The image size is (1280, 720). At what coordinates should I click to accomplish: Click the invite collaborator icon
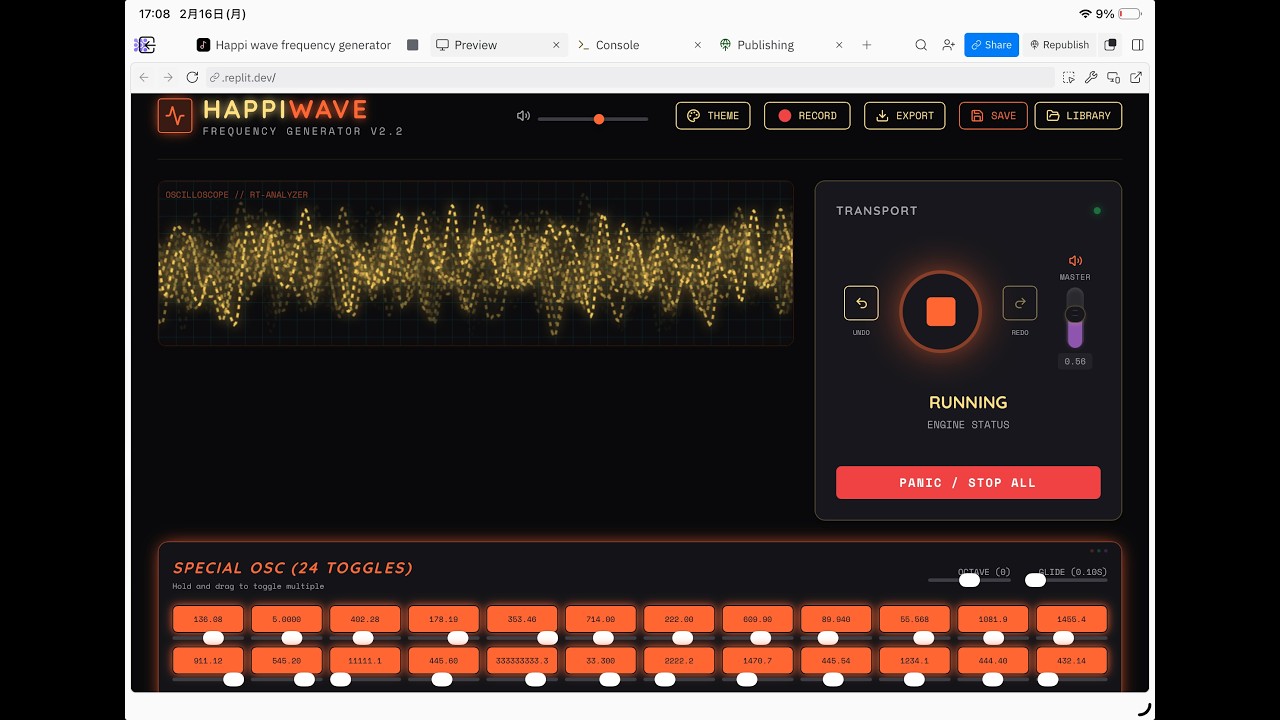click(x=948, y=45)
